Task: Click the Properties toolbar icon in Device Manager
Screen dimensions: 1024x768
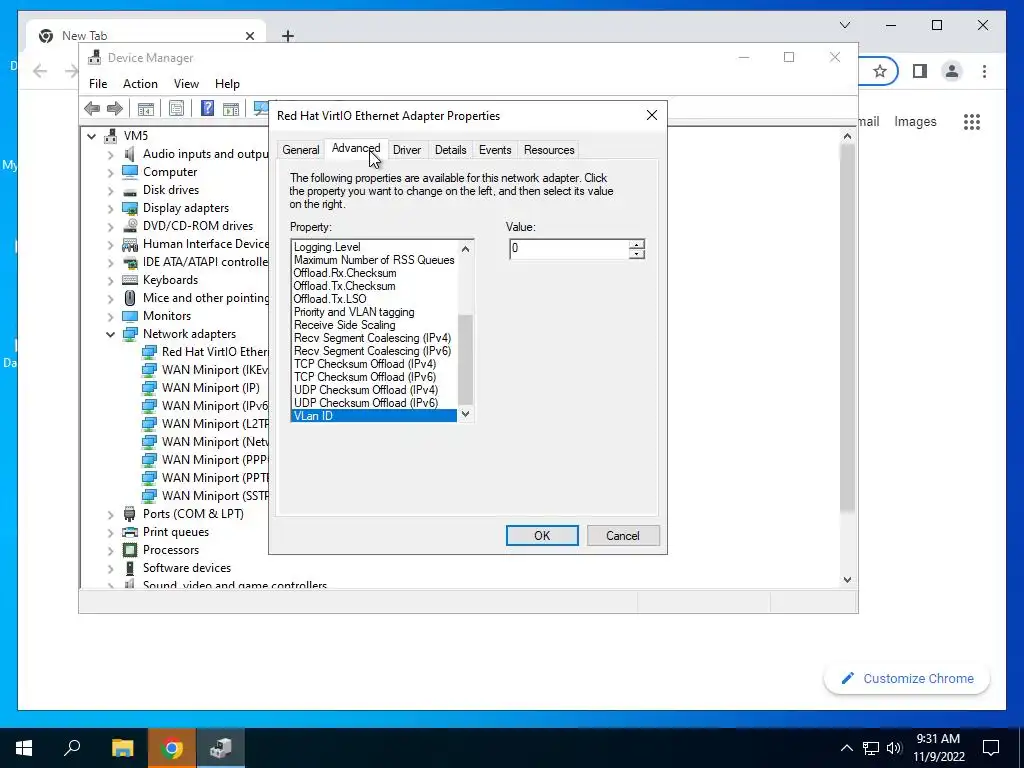Action: click(x=176, y=108)
